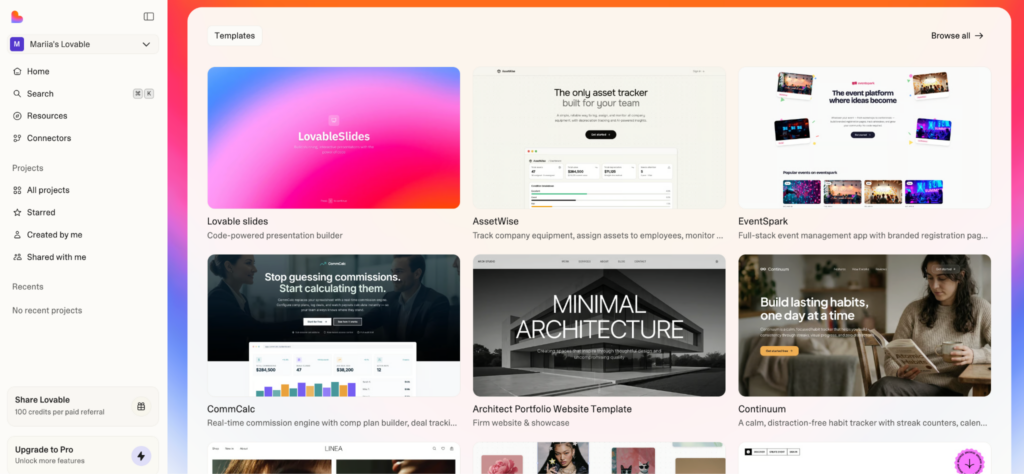Click the Starred star icon
Screen dimensions: 1024x474
(x=17, y=212)
